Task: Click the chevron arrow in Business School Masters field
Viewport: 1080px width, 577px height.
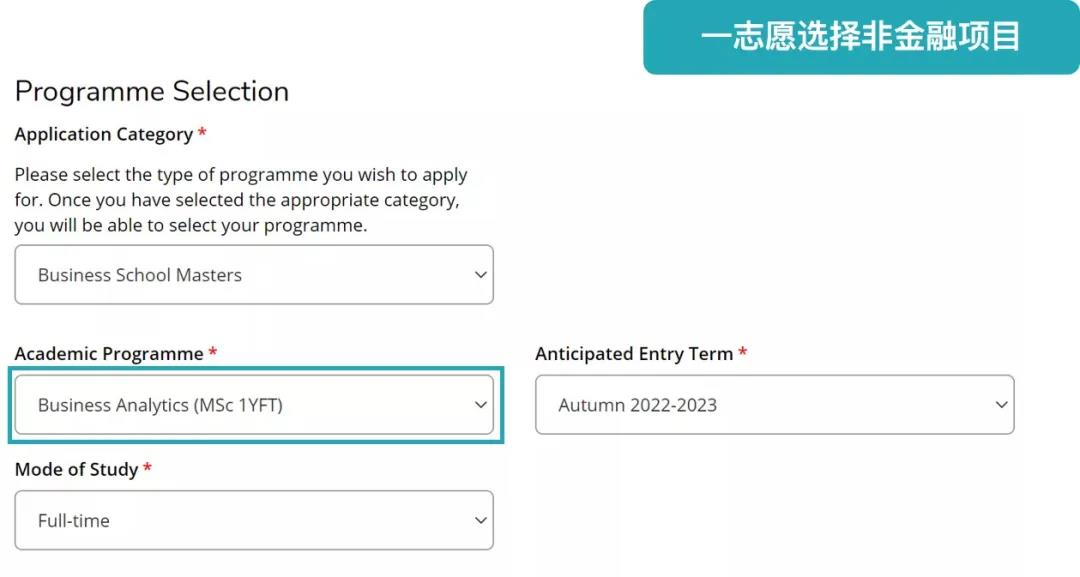Action: pos(481,275)
